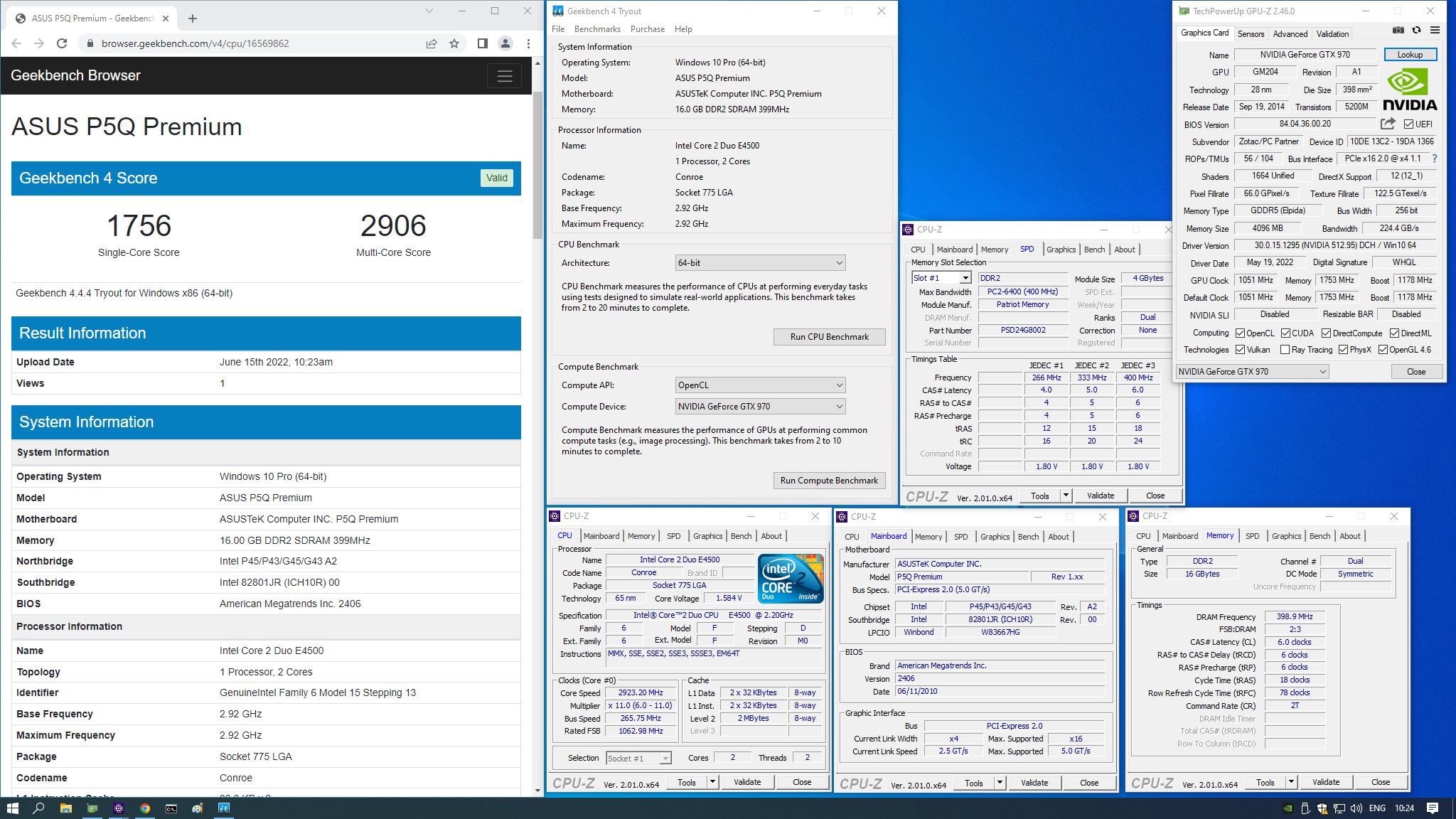Open the Slot #1 memory slot dropdown
This screenshot has height=819, width=1456.
coord(941,278)
